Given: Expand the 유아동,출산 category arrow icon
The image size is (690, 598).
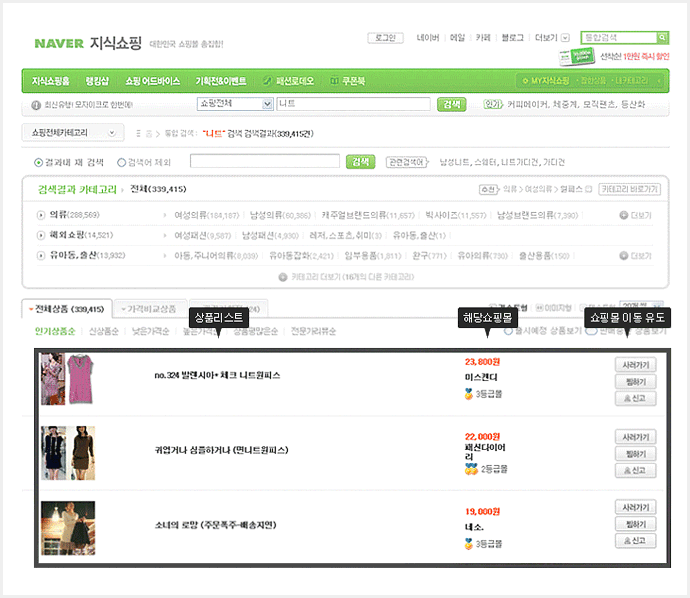Looking at the screenshot, I should (x=41, y=255).
